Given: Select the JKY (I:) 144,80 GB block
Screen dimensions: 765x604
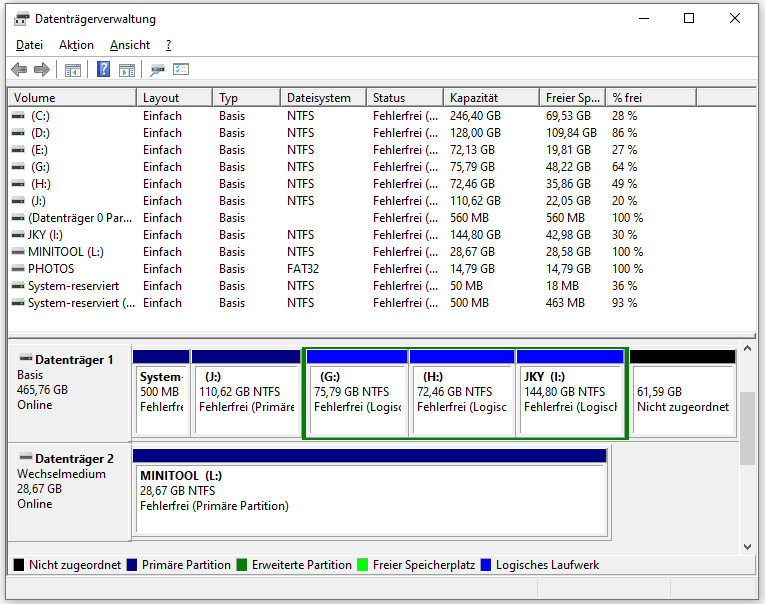Looking at the screenshot, I should click(x=570, y=392).
